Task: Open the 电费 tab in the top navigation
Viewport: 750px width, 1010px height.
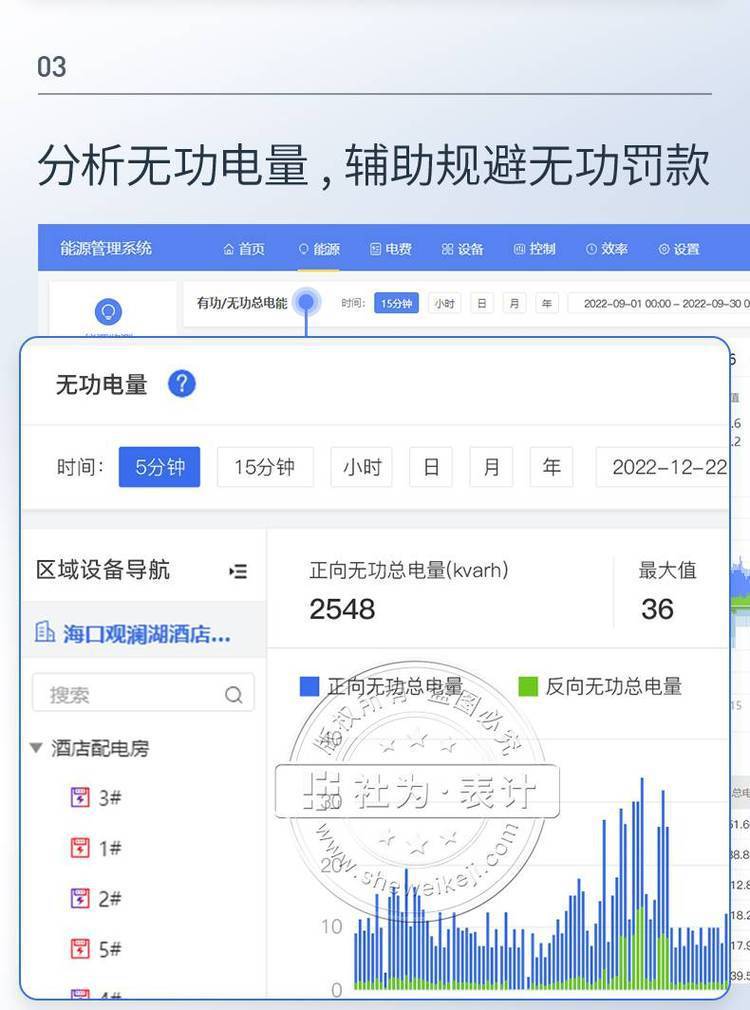Action: point(391,249)
